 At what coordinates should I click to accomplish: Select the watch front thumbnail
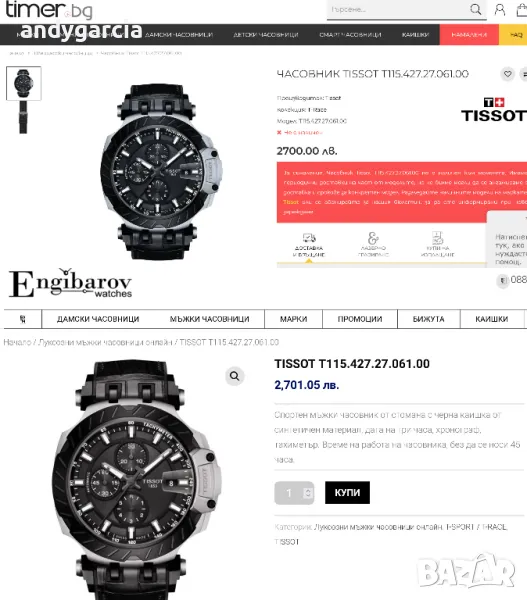(x=23, y=83)
